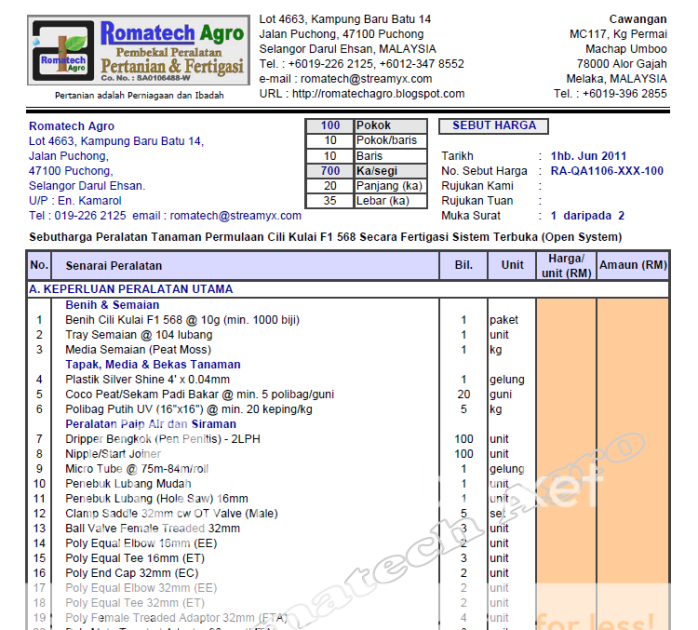Viewport: 698px width, 630px height.
Task: Select the 10 Baris value cell
Action: 330,156
